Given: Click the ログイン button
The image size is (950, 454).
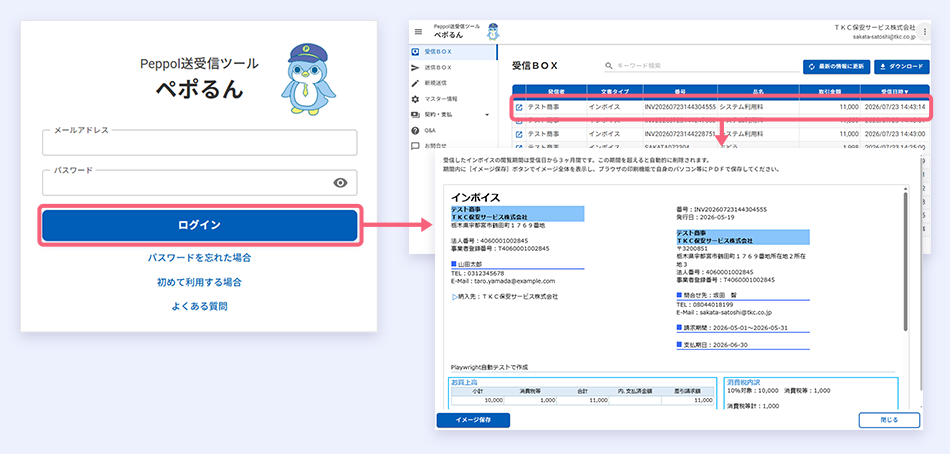Looking at the screenshot, I should pos(200,225).
